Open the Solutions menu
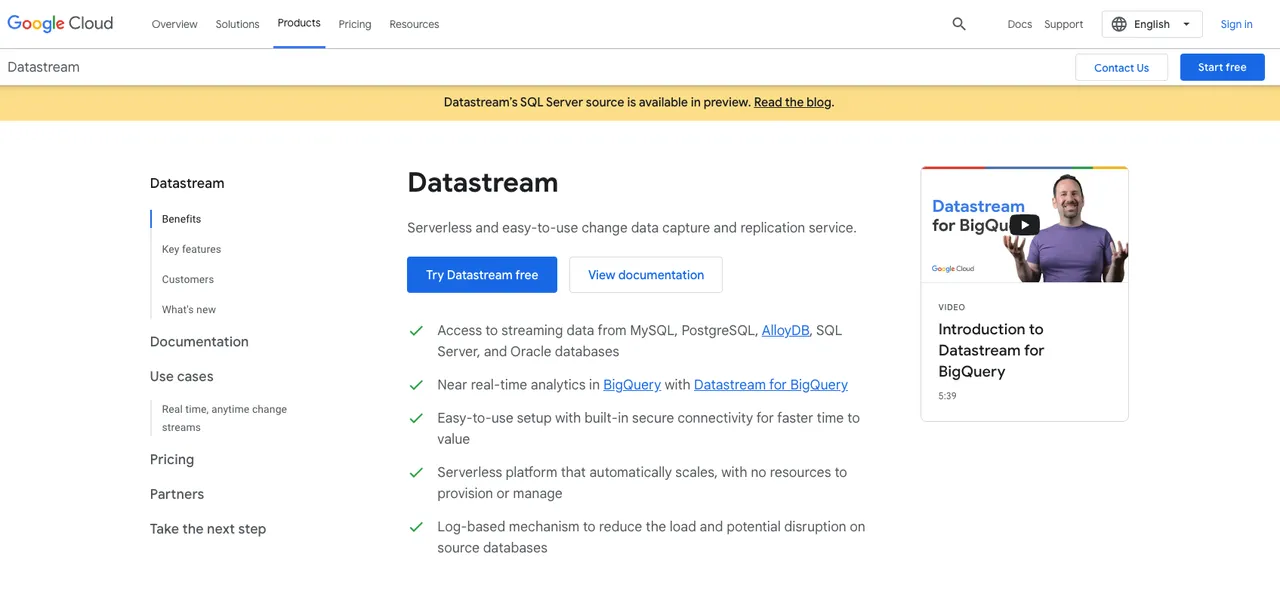The image size is (1280, 603). [237, 24]
